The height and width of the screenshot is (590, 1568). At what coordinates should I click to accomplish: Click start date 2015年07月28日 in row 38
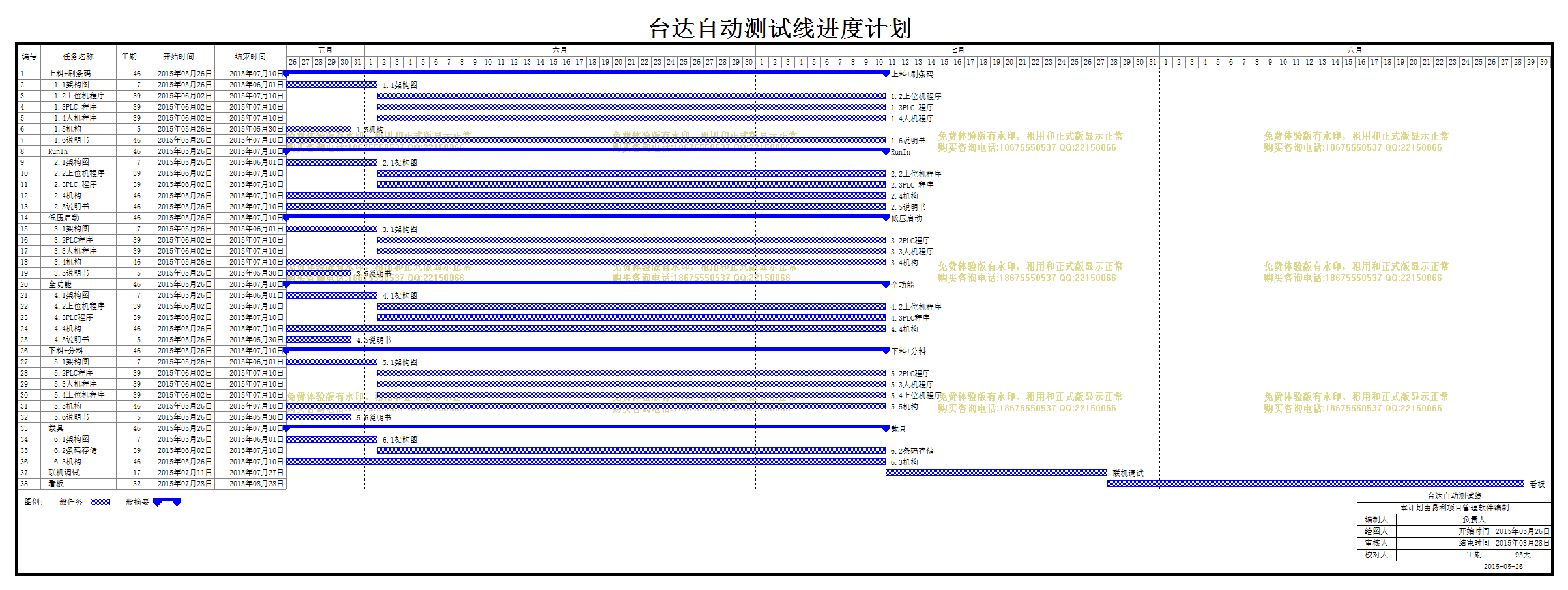[x=185, y=484]
